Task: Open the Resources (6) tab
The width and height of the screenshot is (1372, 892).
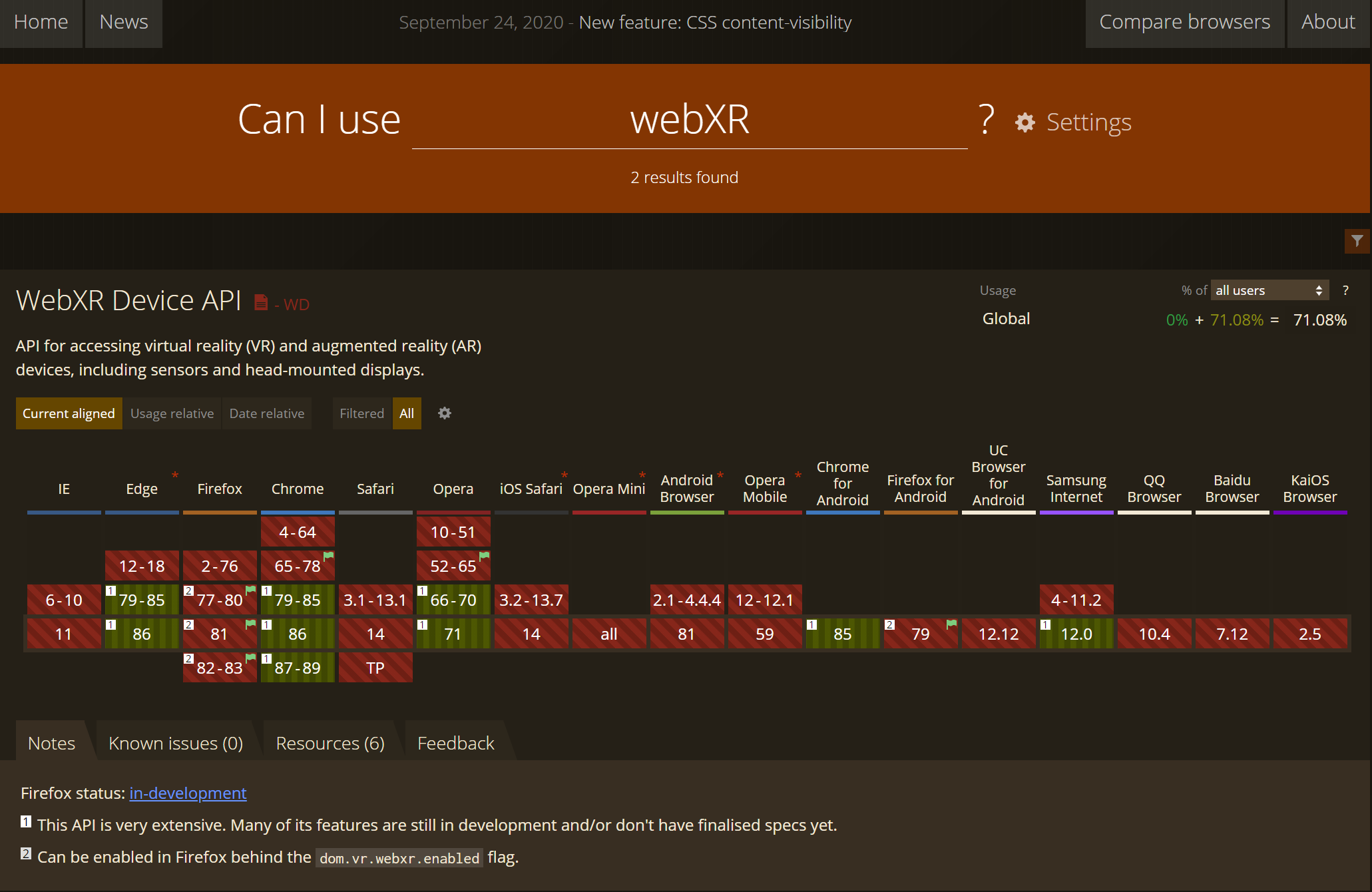Action: [330, 743]
